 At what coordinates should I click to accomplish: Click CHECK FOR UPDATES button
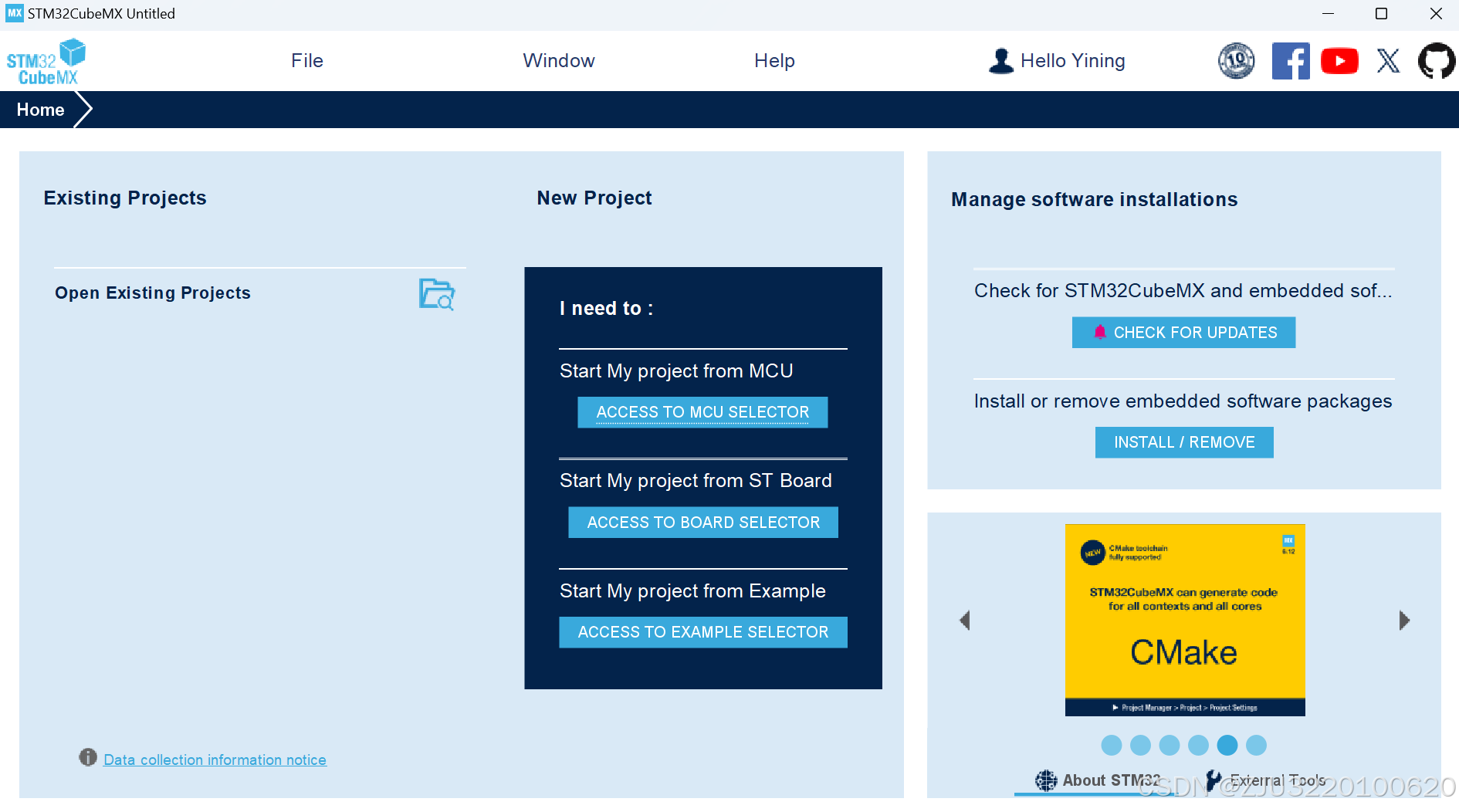coord(1183,333)
